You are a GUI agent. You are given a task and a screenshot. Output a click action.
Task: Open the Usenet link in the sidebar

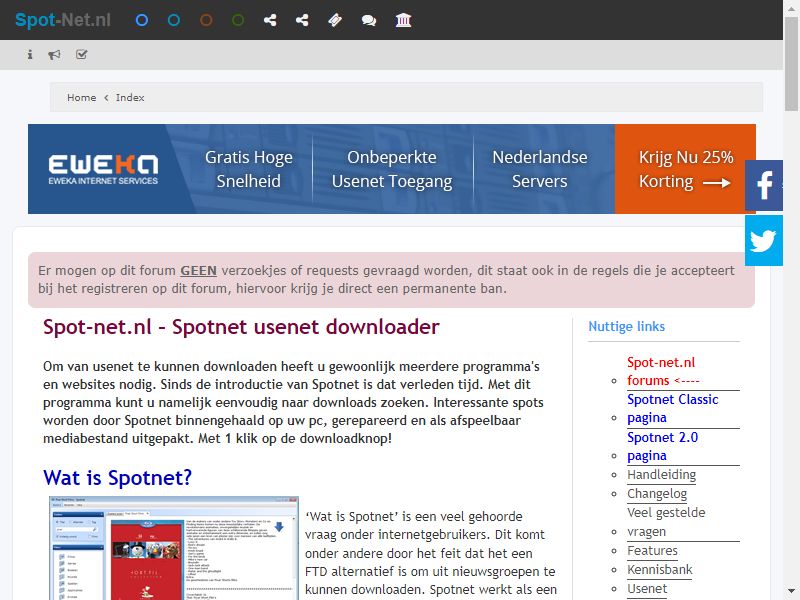[x=647, y=589]
